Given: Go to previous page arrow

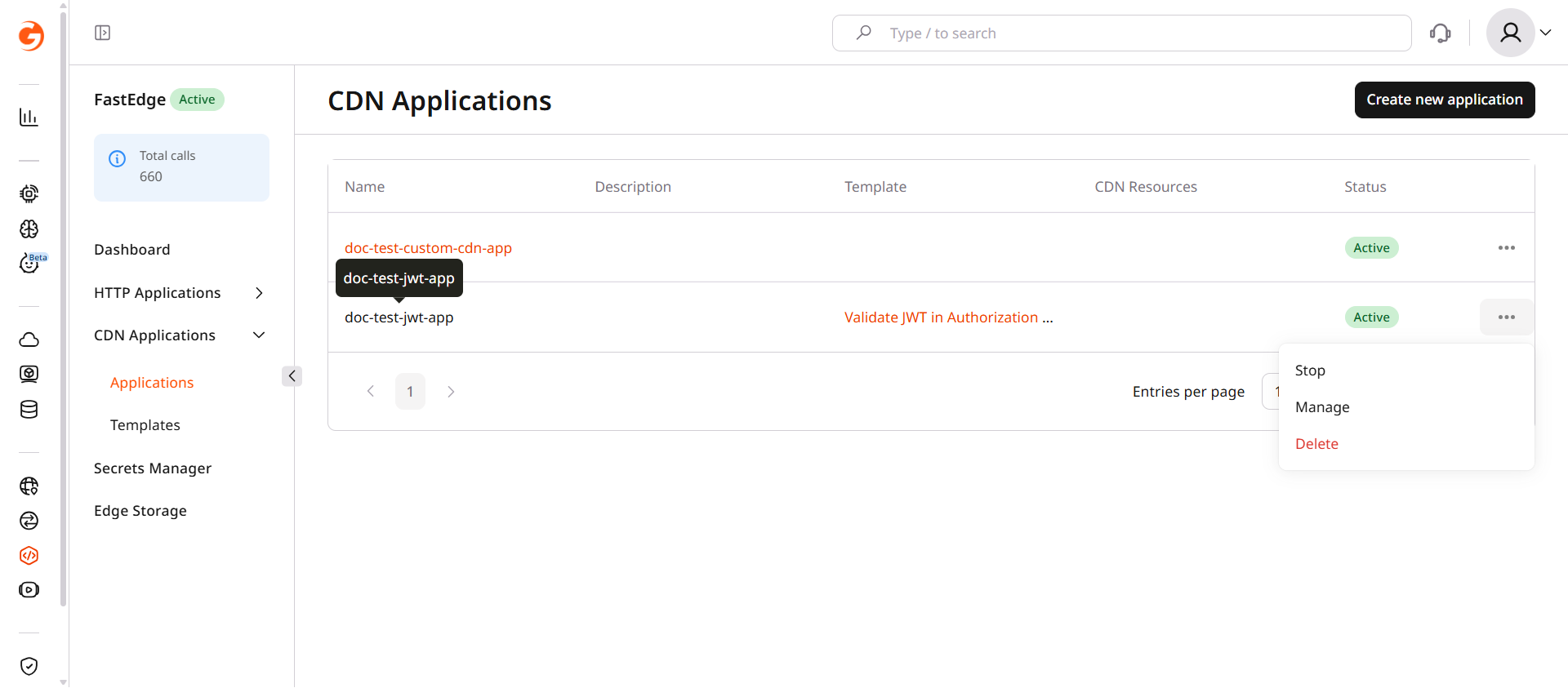Looking at the screenshot, I should click(x=371, y=392).
